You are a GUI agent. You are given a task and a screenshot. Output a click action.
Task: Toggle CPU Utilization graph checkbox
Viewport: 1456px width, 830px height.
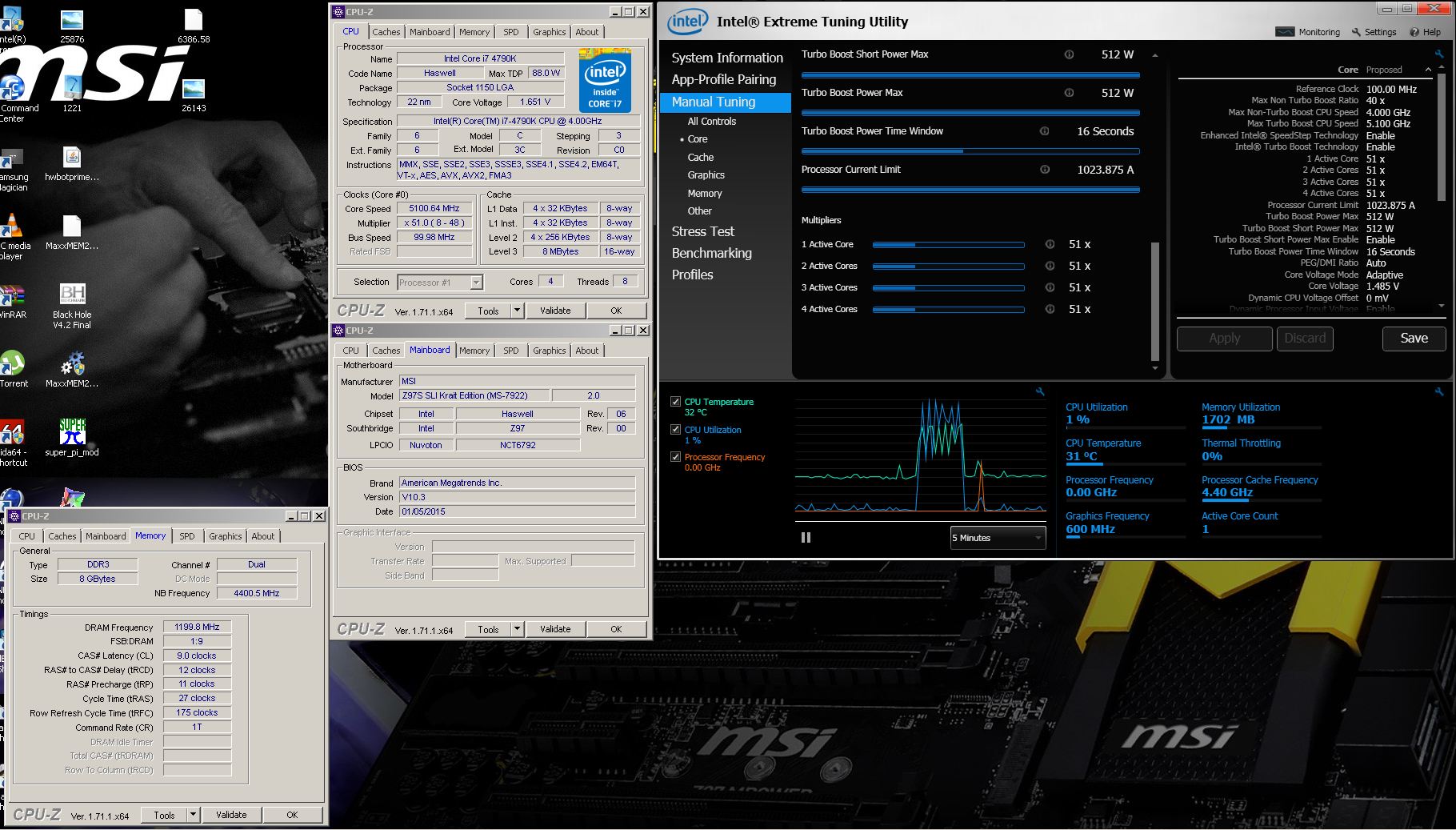[x=676, y=430]
